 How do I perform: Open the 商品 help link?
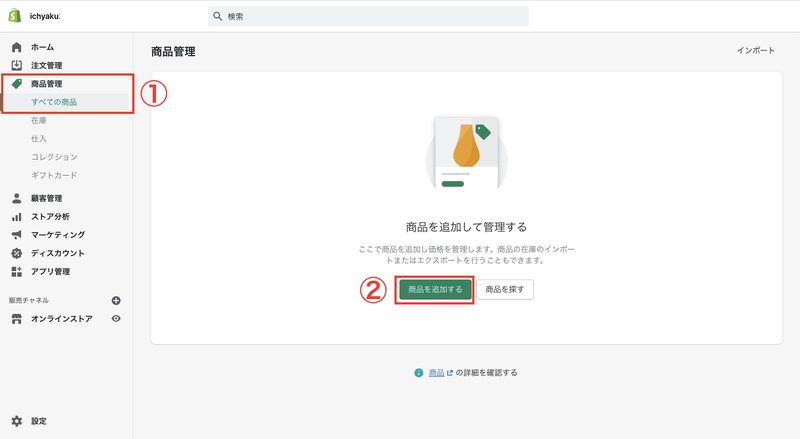(x=436, y=373)
